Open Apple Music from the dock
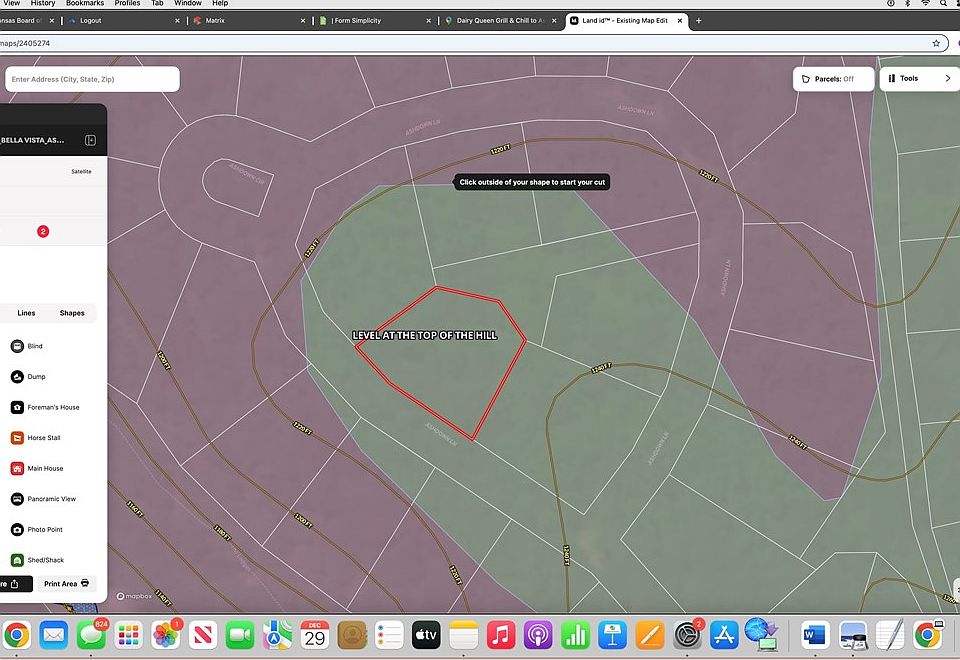Image resolution: width=960 pixels, height=660 pixels. [500, 634]
